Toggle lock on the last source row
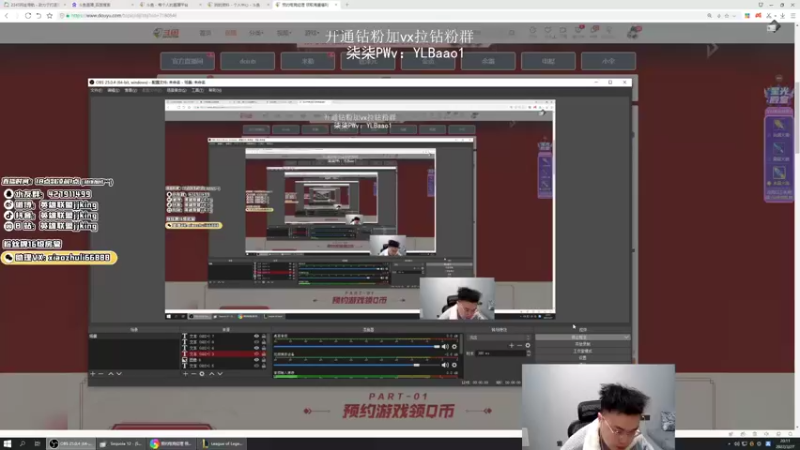Screen dimensions: 800x450 coord(264,366)
